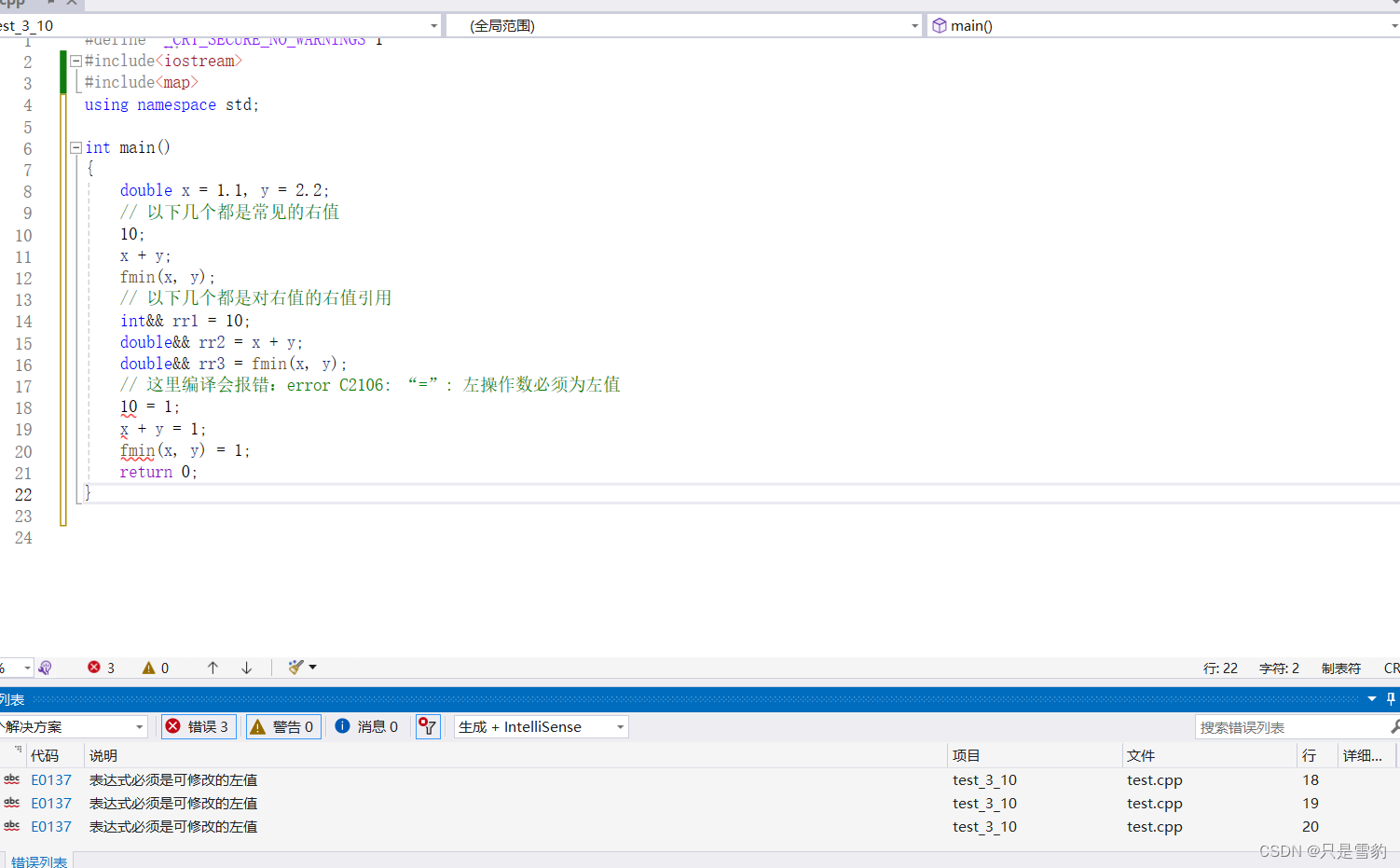1400x868 pixels.
Task: Go to previous issue with up arrow
Action: (x=213, y=668)
